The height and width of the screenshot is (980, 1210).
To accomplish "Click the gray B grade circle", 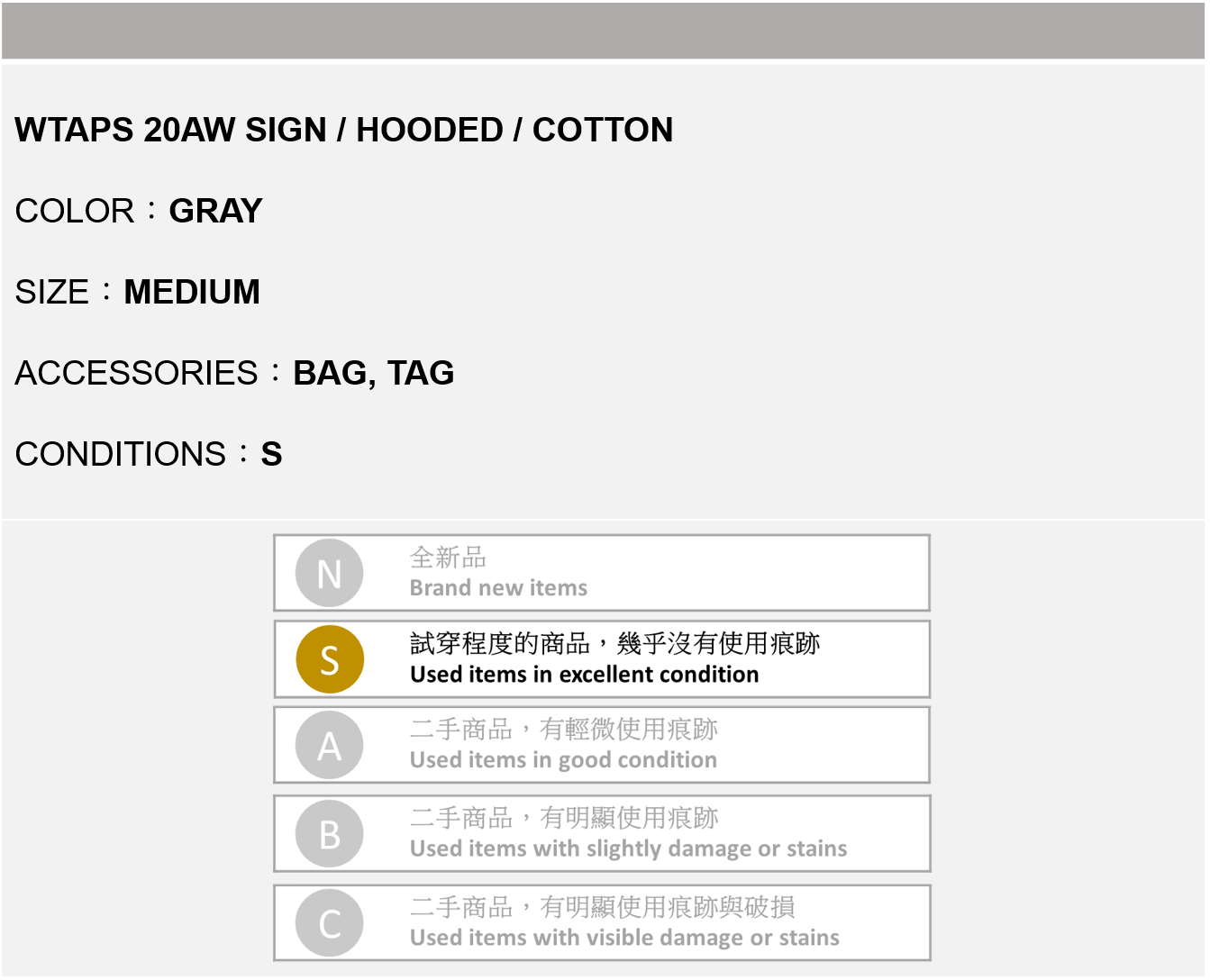I will tap(330, 834).
